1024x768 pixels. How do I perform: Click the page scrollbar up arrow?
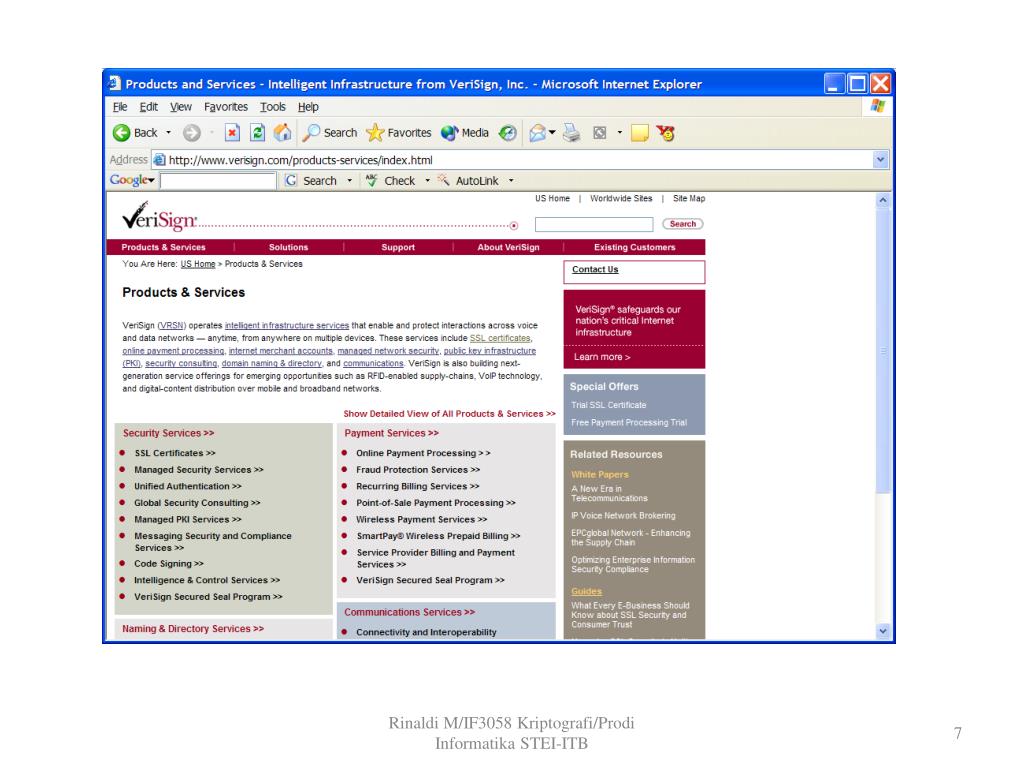pyautogui.click(x=883, y=200)
